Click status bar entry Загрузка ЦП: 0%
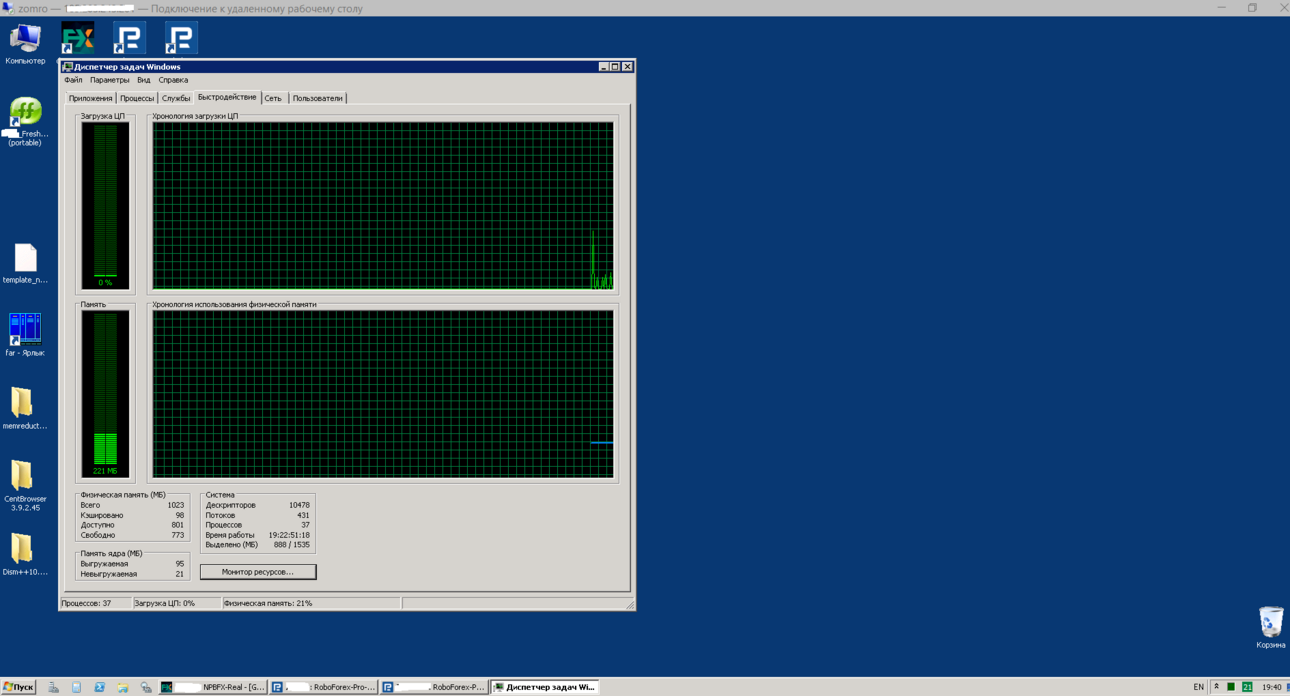The image size is (1290, 696). tap(176, 603)
